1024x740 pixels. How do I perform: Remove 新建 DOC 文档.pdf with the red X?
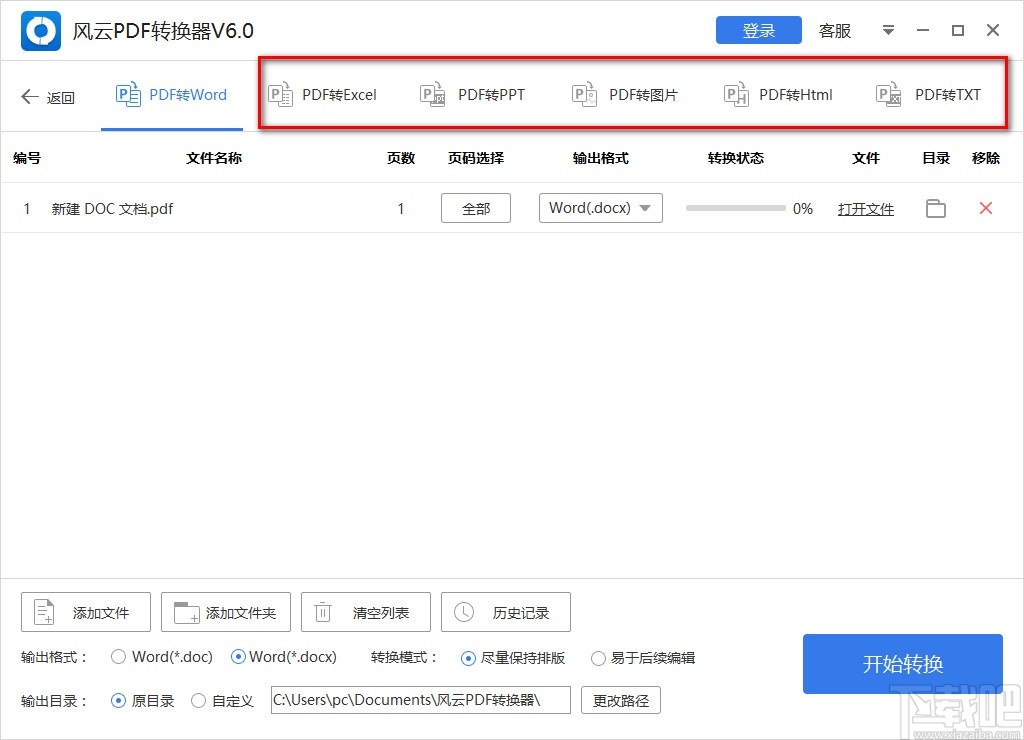click(986, 208)
